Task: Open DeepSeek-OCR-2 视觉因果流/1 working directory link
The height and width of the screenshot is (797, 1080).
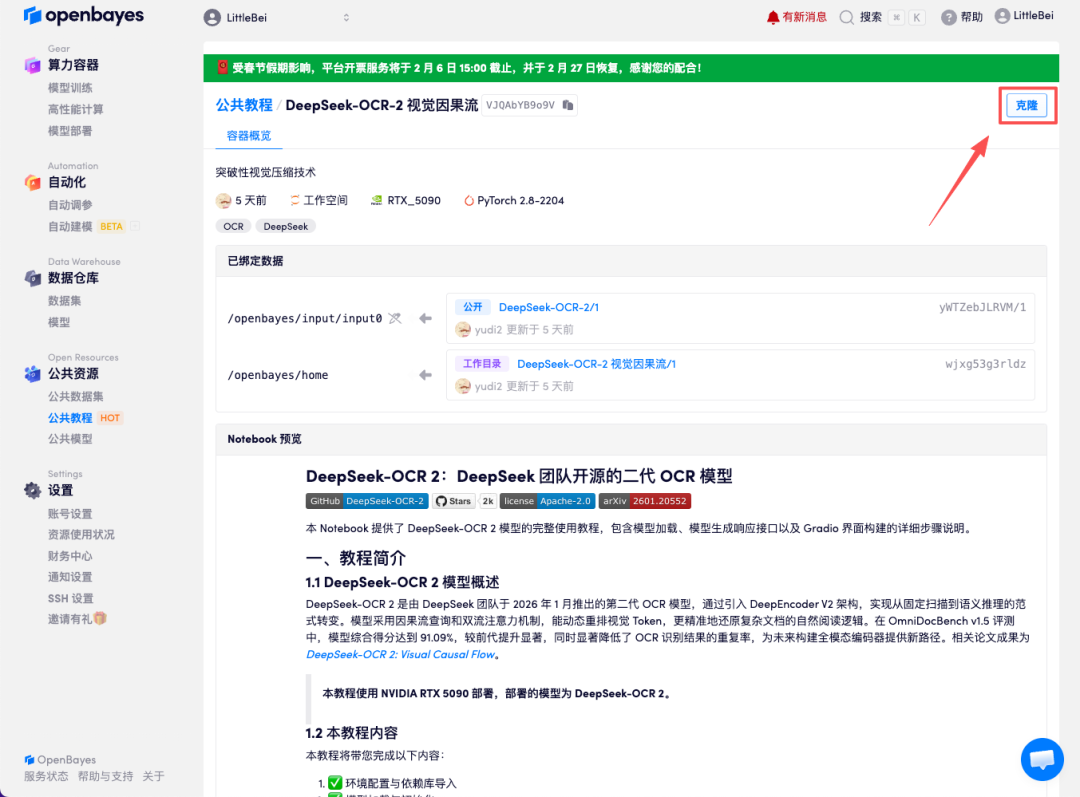Action: coord(596,364)
